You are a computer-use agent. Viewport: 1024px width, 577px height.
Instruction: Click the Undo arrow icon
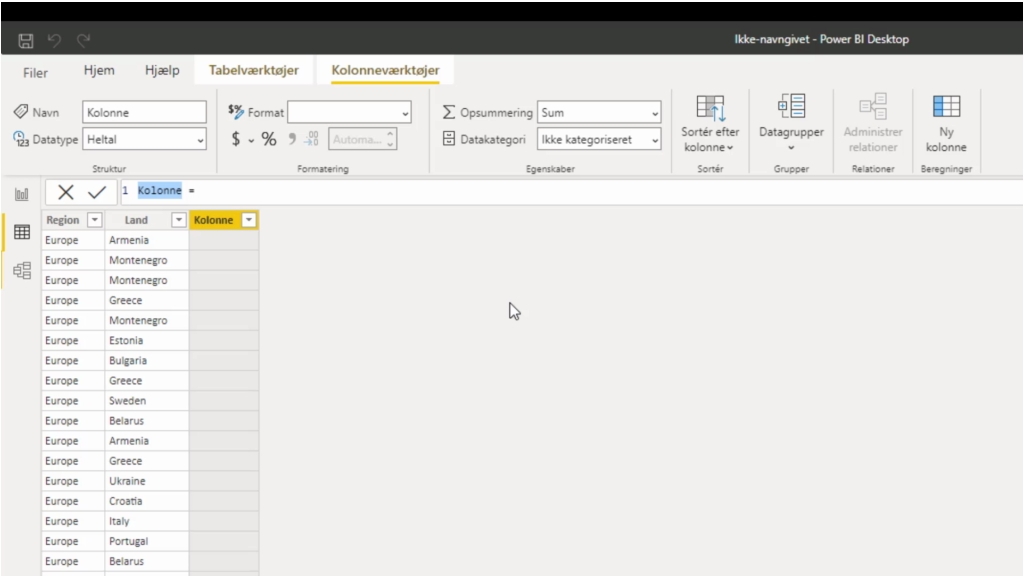[x=54, y=40]
